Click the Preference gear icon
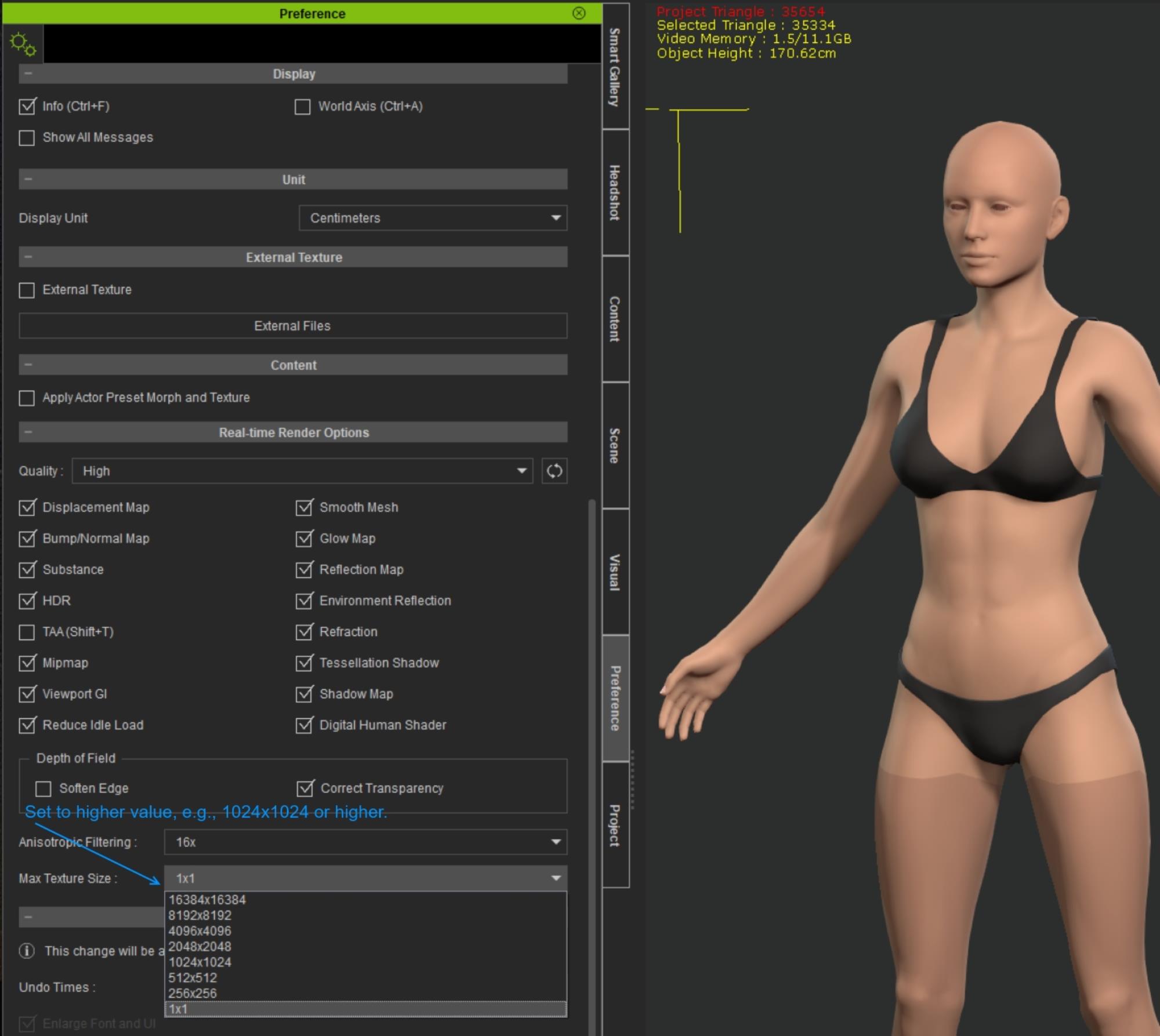This screenshot has height=1036, width=1160. [23, 44]
